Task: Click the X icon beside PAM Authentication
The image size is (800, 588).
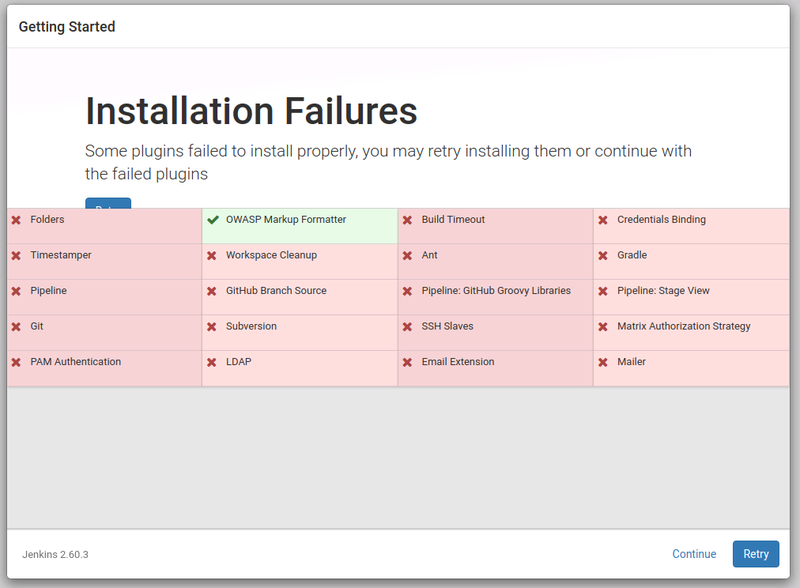Action: coord(16,362)
